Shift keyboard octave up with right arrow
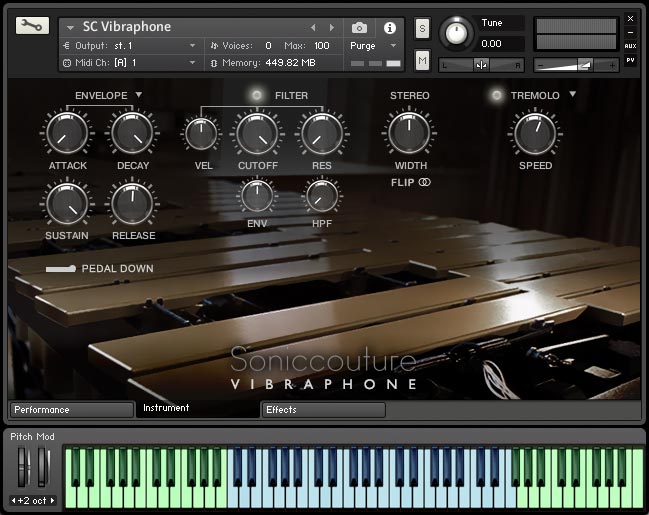The image size is (649, 515). coord(52,501)
